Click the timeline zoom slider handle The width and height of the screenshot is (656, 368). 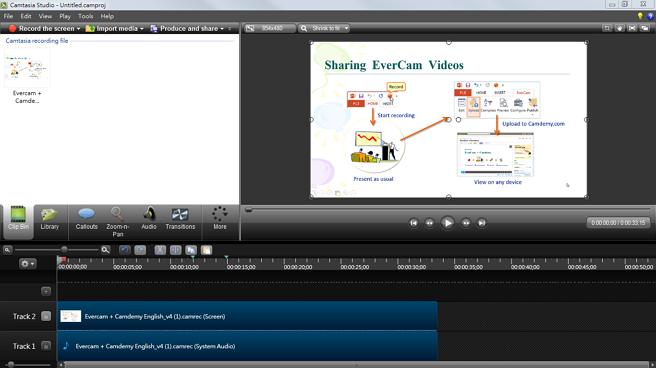(64, 250)
